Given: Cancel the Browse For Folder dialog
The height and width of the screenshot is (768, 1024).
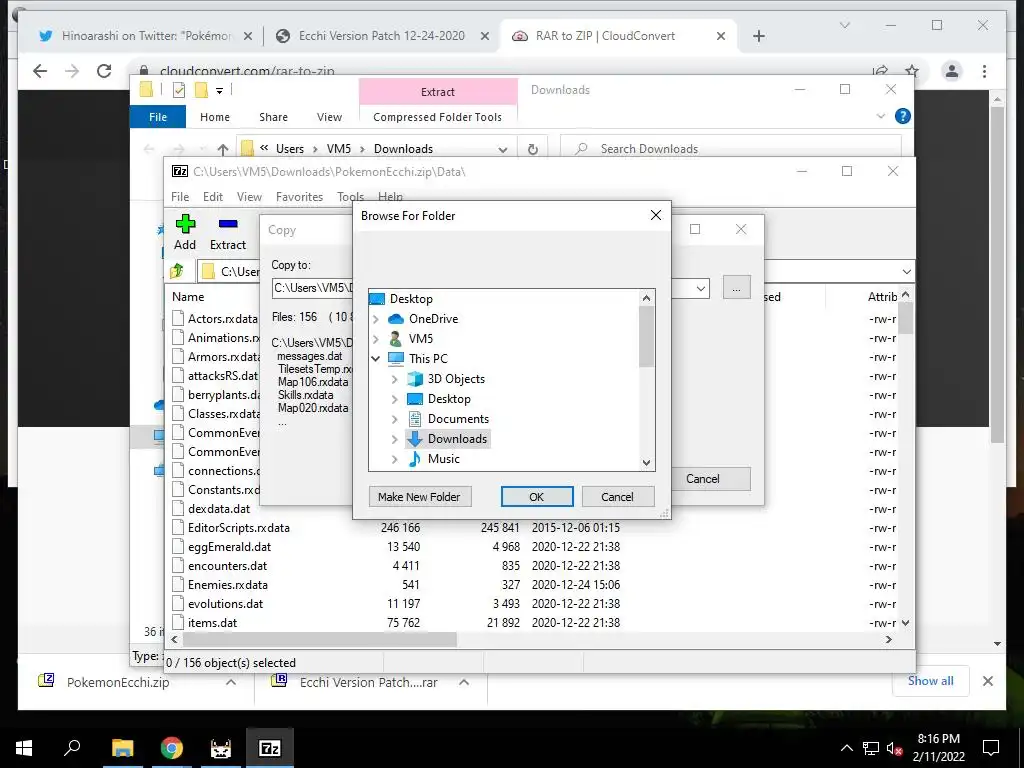Looking at the screenshot, I should pyautogui.click(x=617, y=497).
